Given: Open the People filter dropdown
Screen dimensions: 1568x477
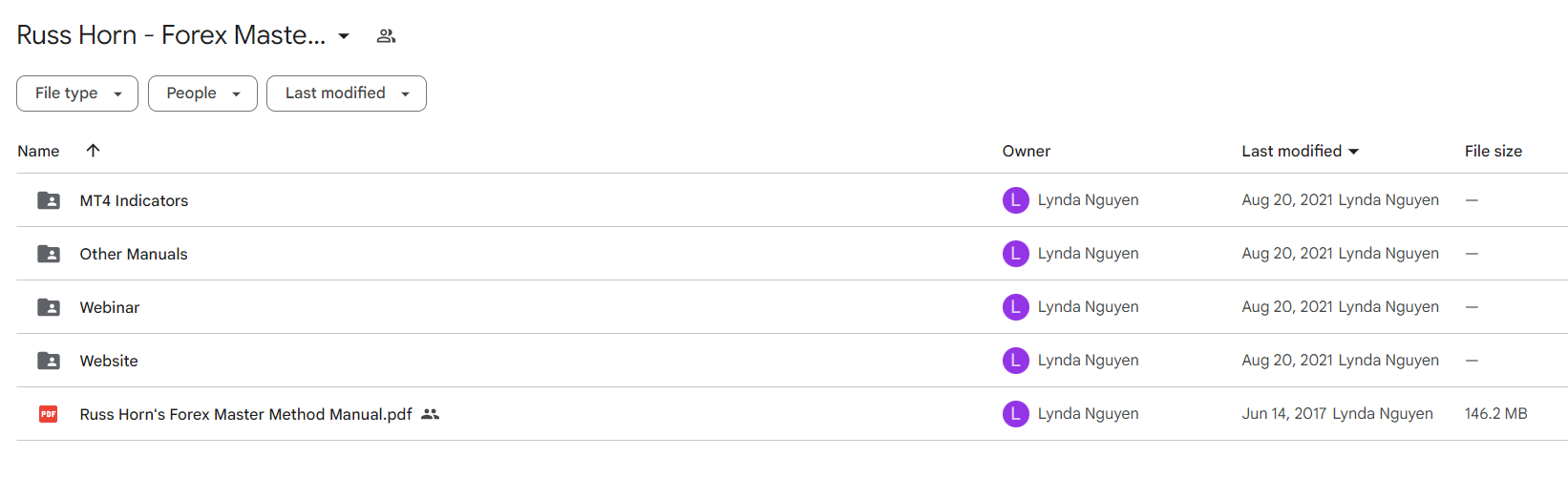Looking at the screenshot, I should [202, 93].
